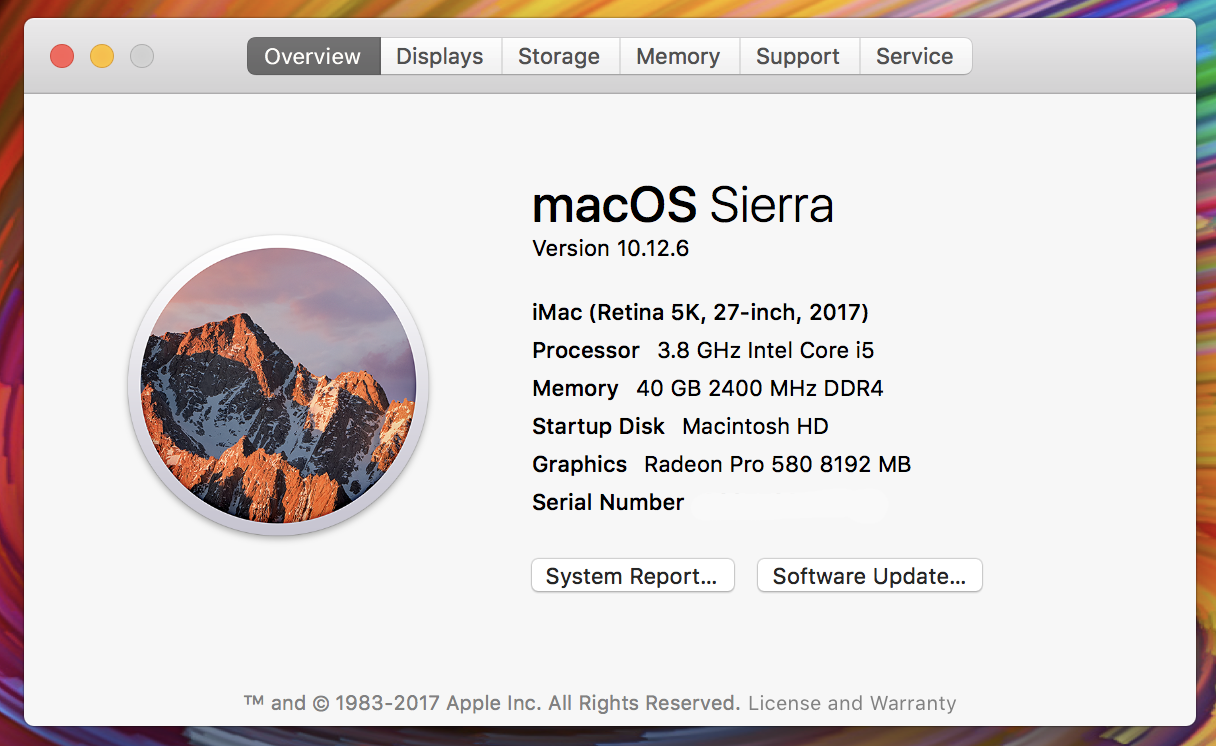Screen dimensions: 1216x746
Task: Click the Graphics label
Action: pyautogui.click(x=580, y=464)
